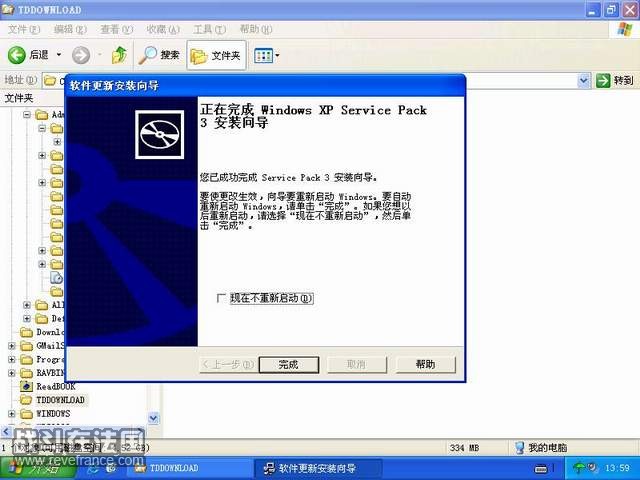Click the 帮助 button in wizard
The height and width of the screenshot is (480, 640).
coord(425,364)
